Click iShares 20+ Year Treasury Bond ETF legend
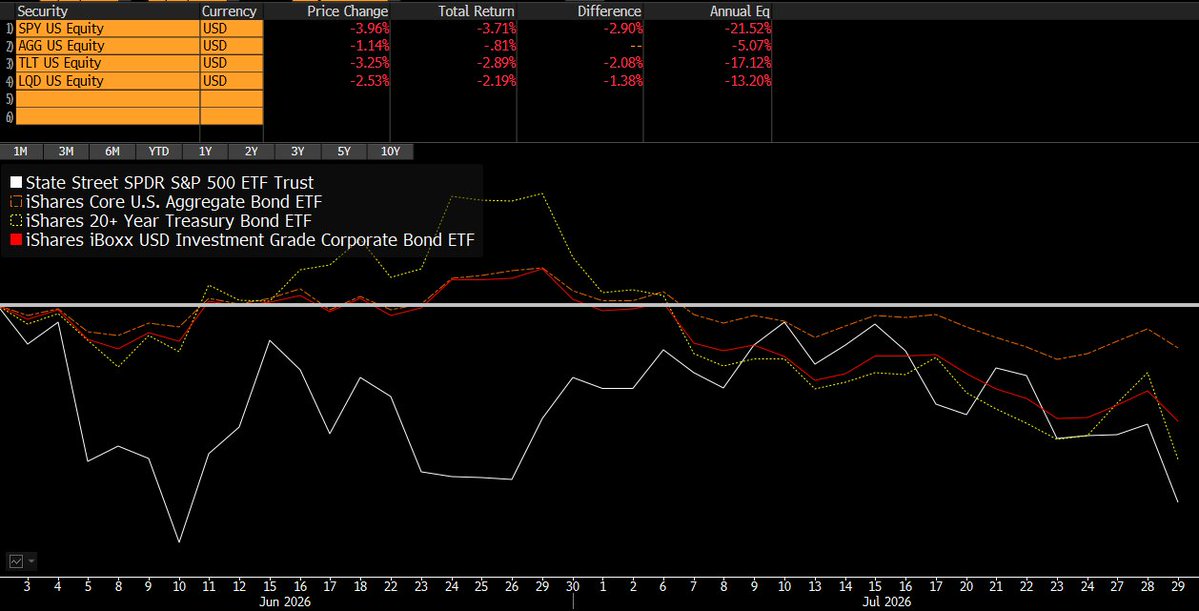The width and height of the screenshot is (1199, 611). point(169,221)
